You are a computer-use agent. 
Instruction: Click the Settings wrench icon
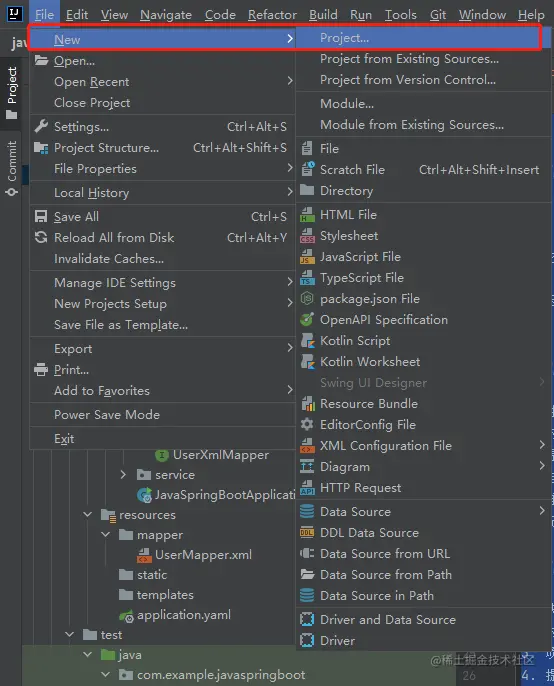point(41,126)
